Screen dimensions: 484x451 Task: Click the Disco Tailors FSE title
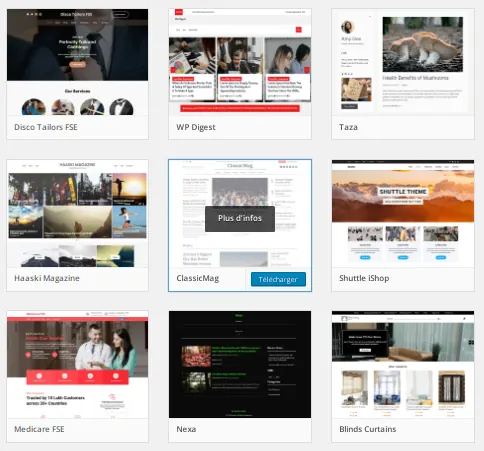coord(46,127)
